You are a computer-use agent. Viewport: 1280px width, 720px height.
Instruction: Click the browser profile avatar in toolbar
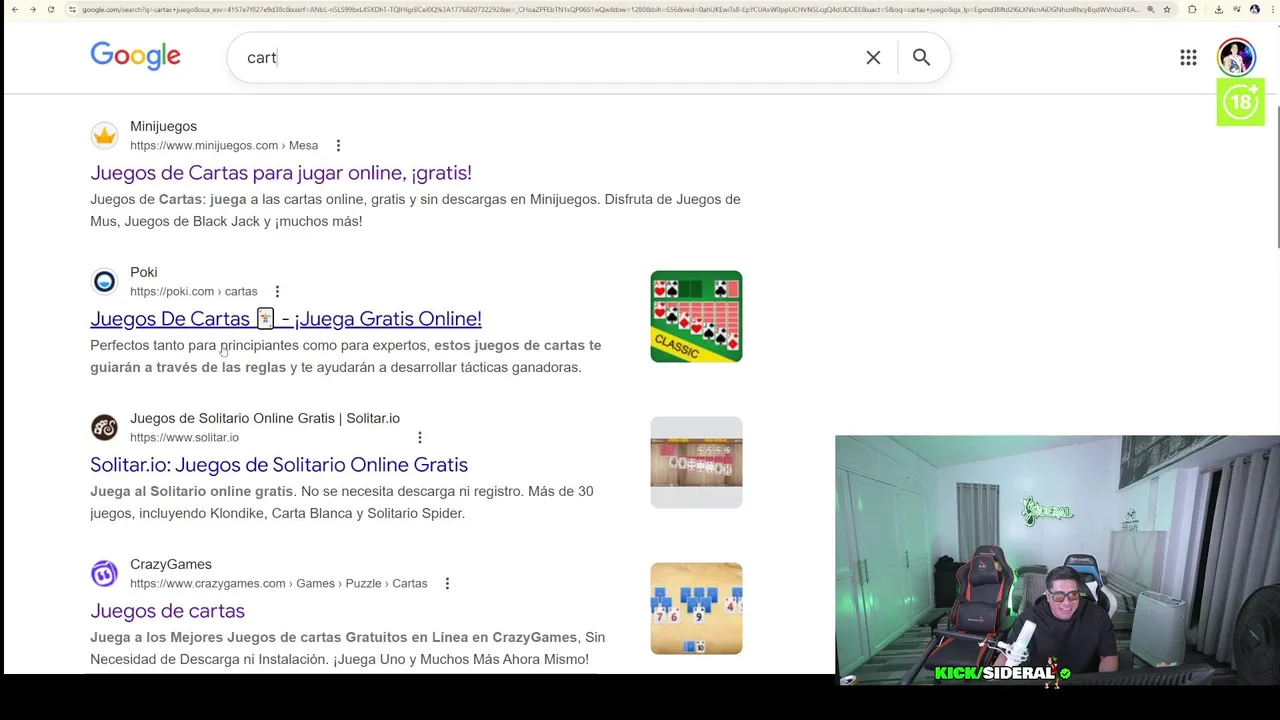(x=1254, y=9)
